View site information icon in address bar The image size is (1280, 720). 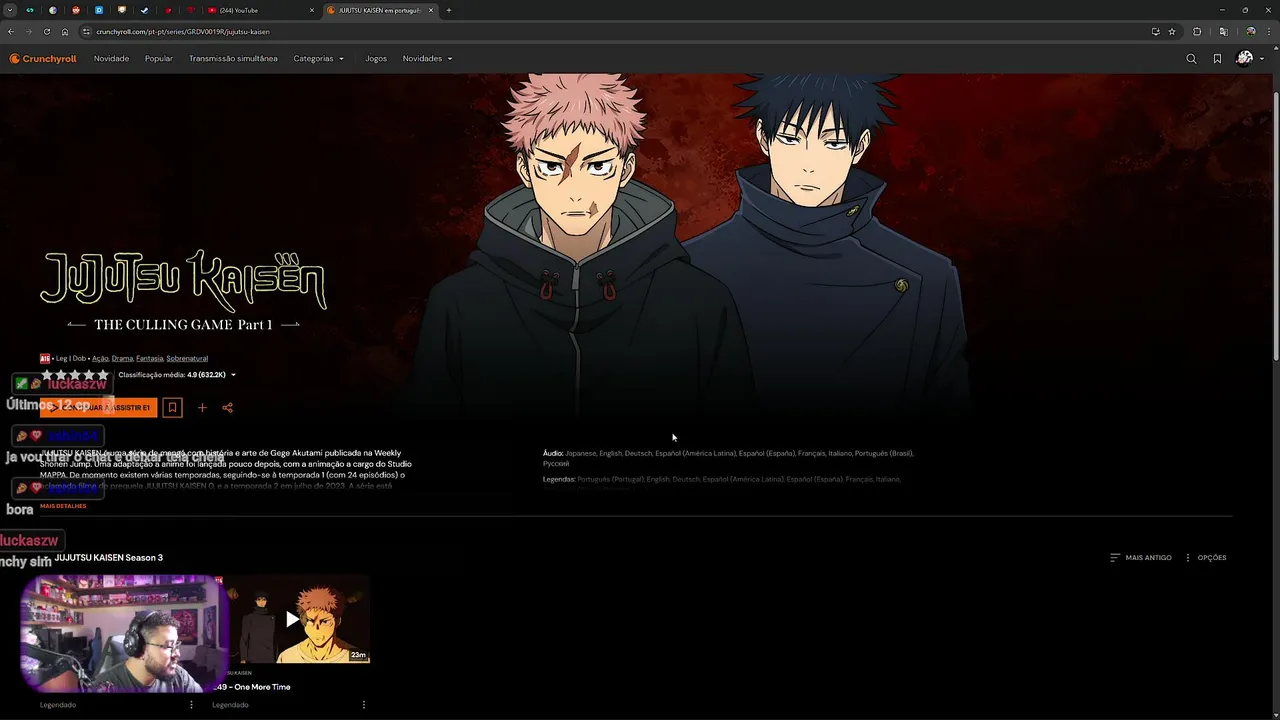87,31
